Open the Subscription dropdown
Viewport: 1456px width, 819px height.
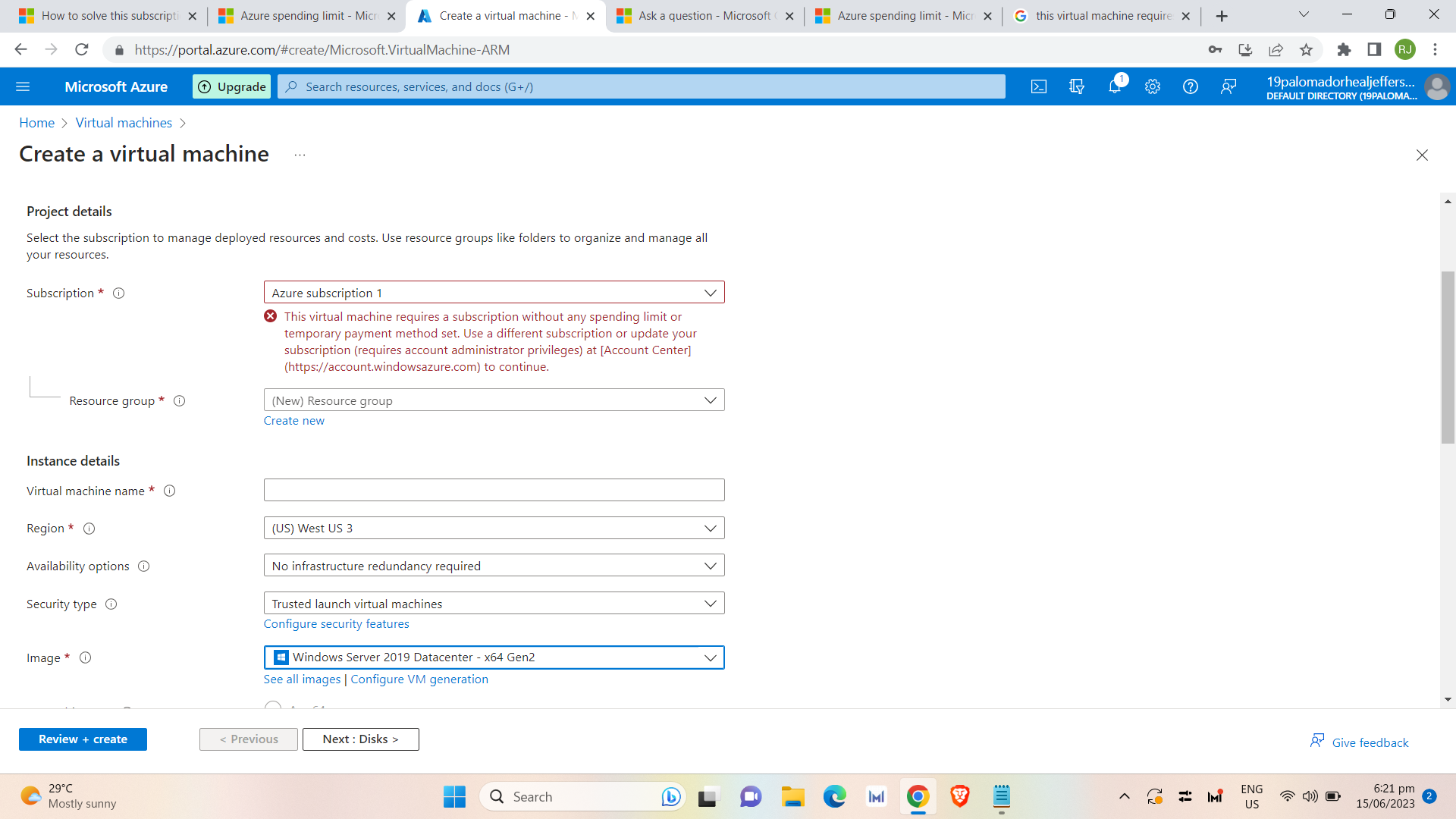(x=494, y=293)
